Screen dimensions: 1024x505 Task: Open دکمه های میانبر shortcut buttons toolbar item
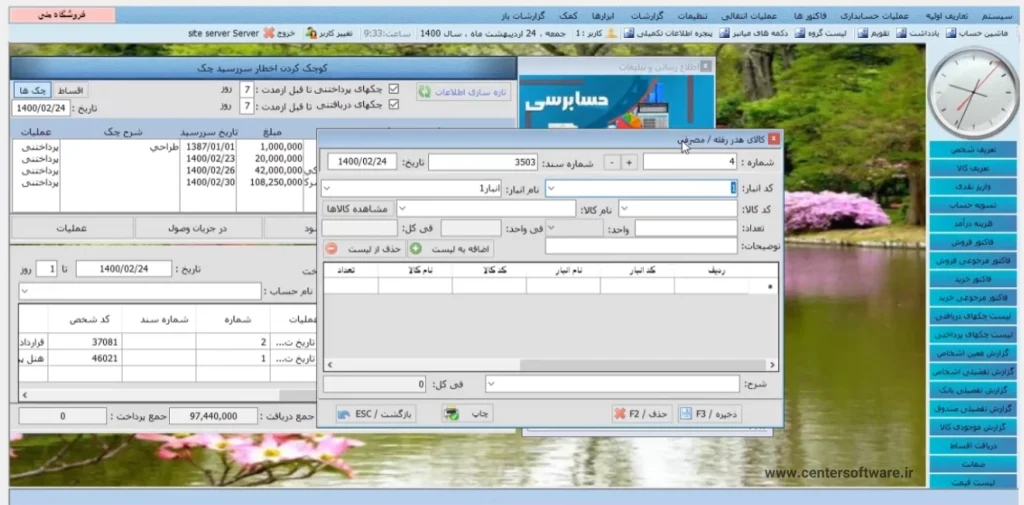click(x=755, y=33)
